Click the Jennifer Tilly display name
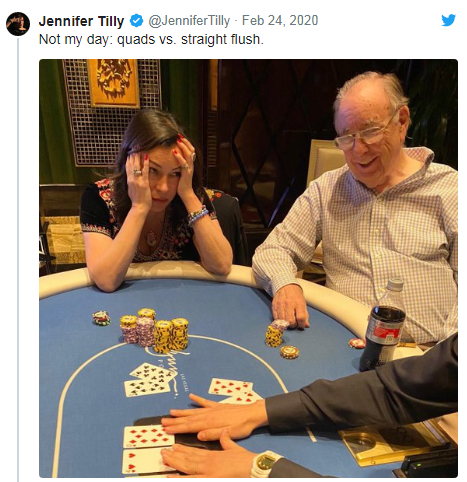Screen dimensions: 467x482 81,21
